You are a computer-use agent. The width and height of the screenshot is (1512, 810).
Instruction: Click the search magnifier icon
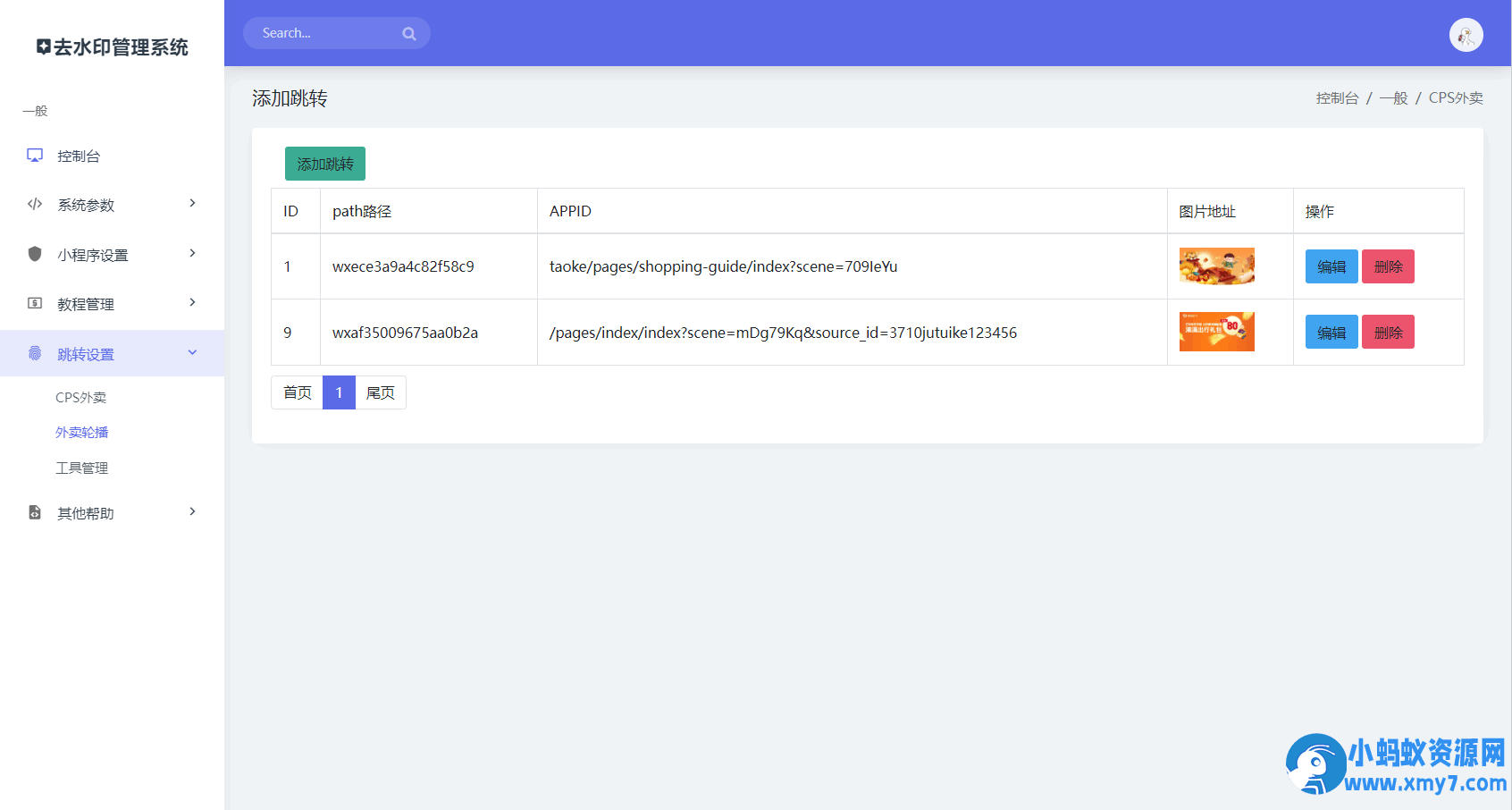(409, 34)
